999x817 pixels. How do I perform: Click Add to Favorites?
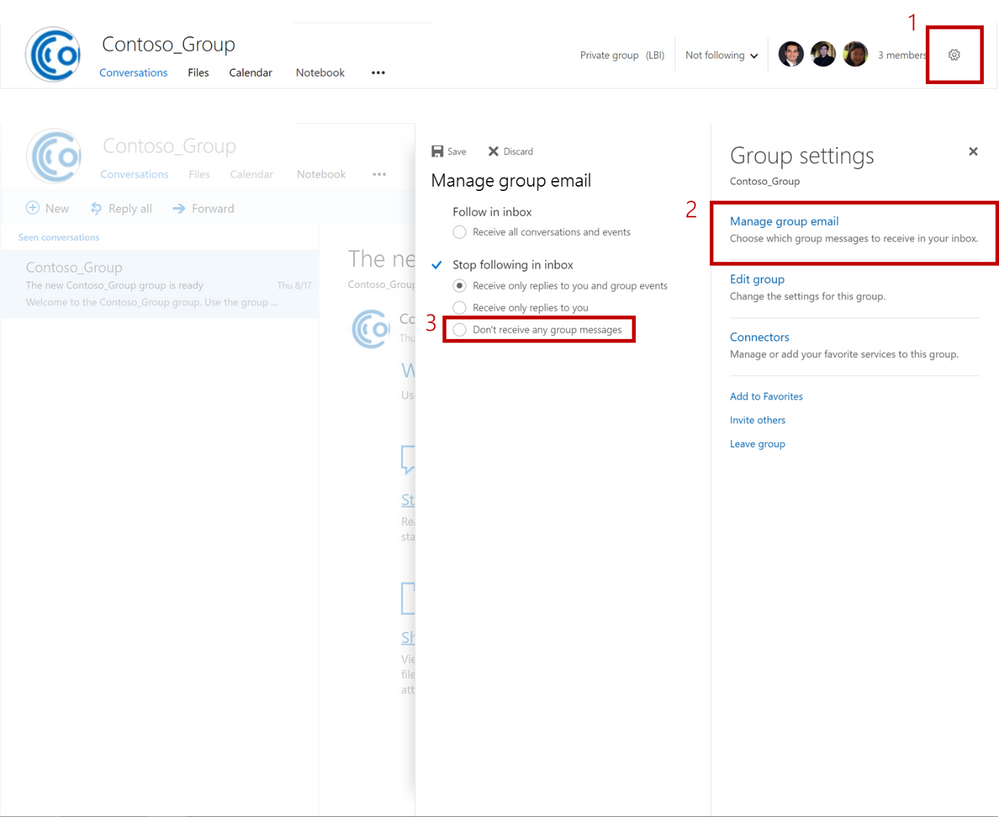tap(766, 396)
